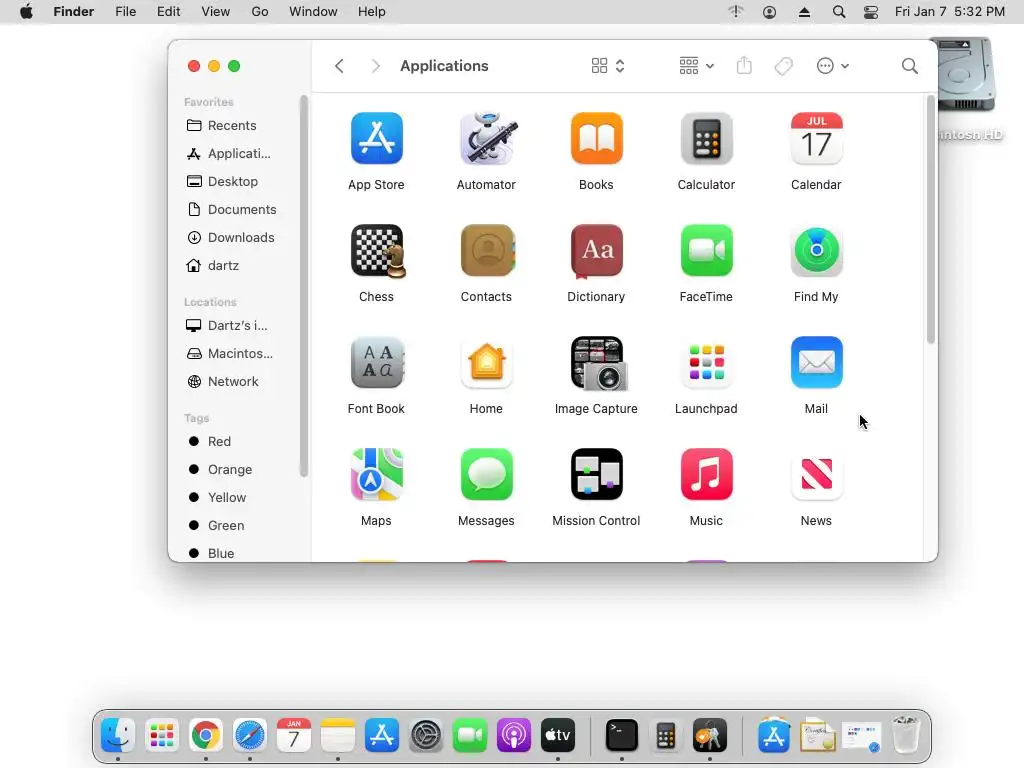1024x768 pixels.
Task: Select the Mail app icon
Action: click(x=816, y=362)
